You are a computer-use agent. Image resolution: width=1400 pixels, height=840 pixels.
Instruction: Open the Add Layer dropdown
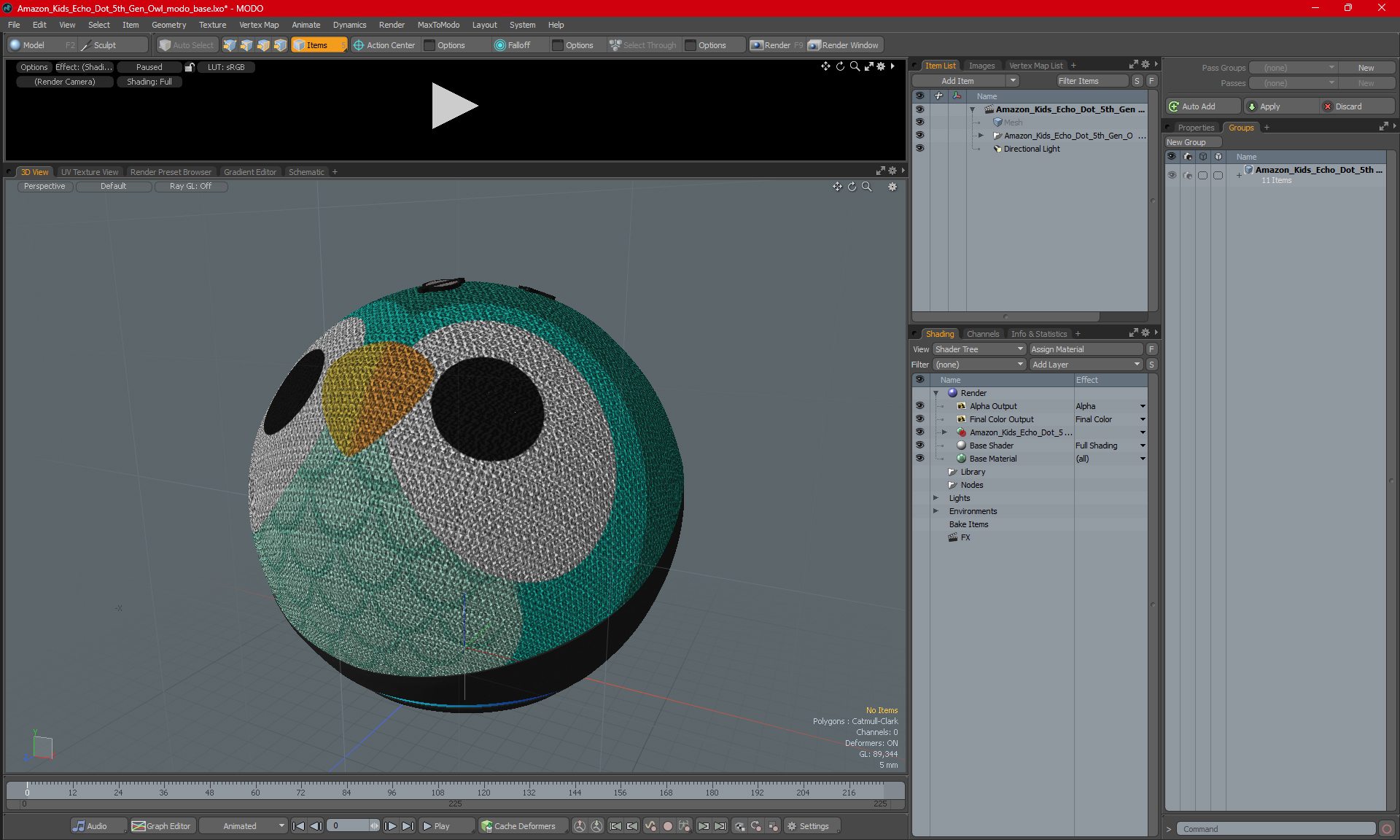coord(1085,365)
